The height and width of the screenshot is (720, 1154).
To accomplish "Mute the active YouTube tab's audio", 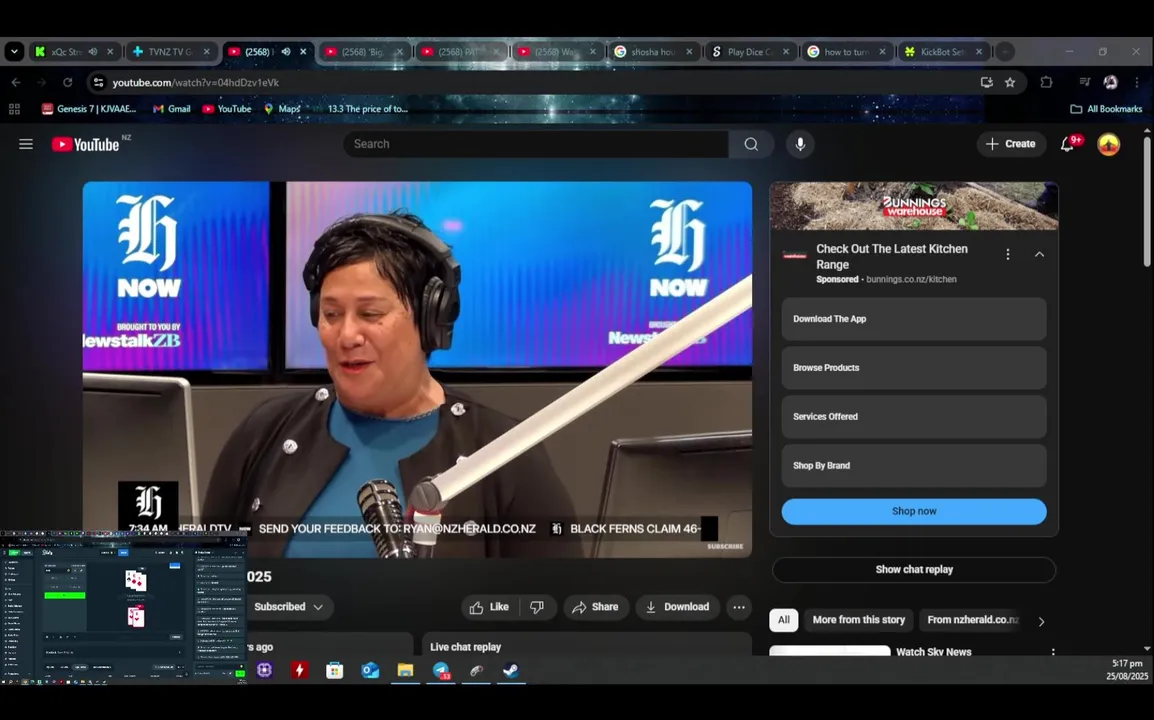I will pyautogui.click(x=286, y=52).
